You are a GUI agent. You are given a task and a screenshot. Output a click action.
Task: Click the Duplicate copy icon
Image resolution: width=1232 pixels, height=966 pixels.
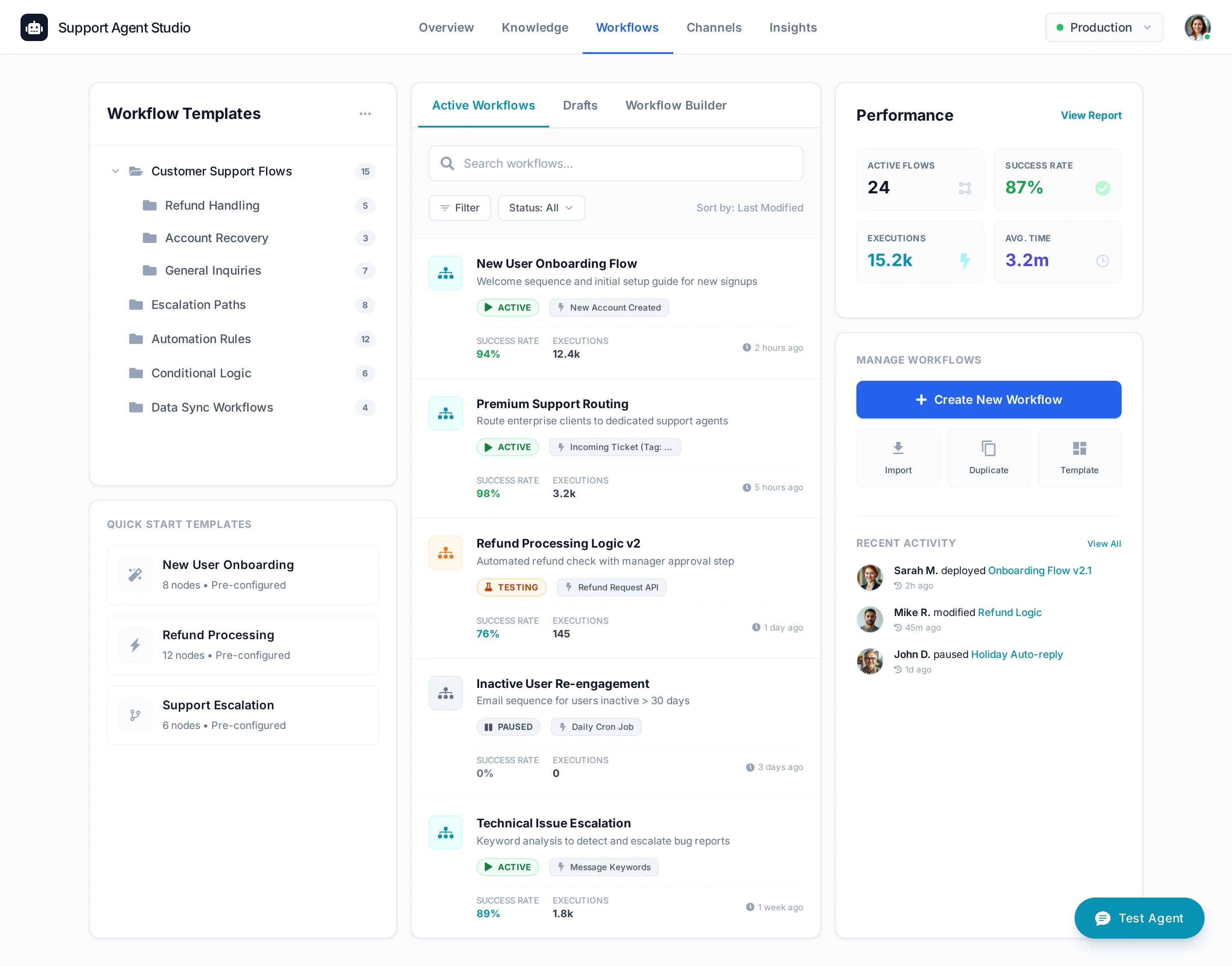coord(988,448)
